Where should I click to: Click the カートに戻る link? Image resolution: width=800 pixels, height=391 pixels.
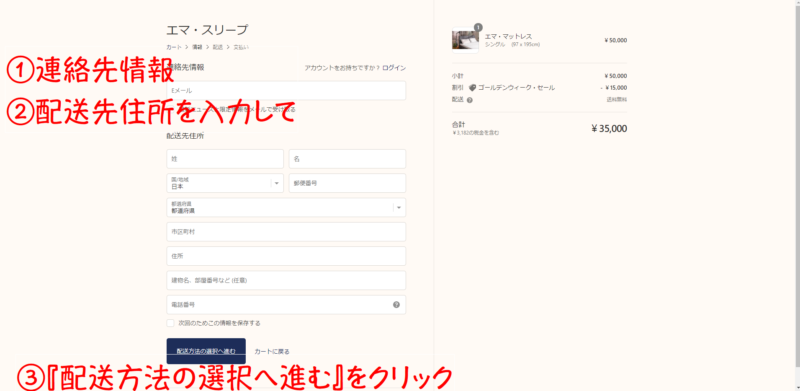(x=272, y=352)
